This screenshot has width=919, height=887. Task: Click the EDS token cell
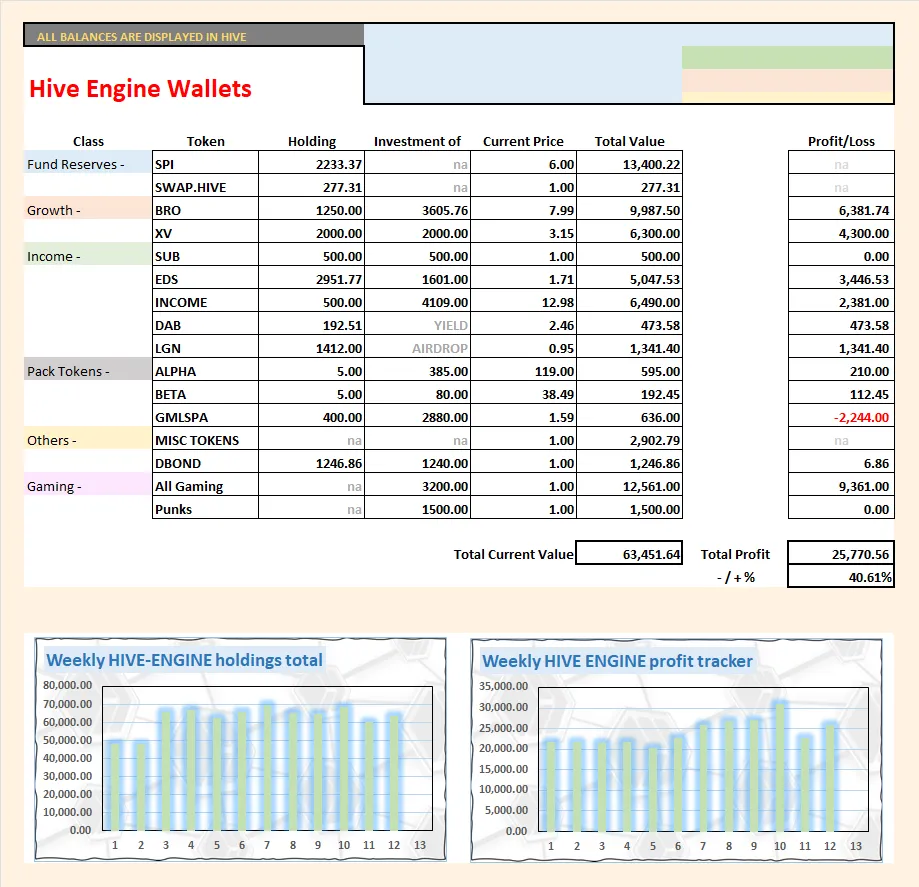pos(205,279)
